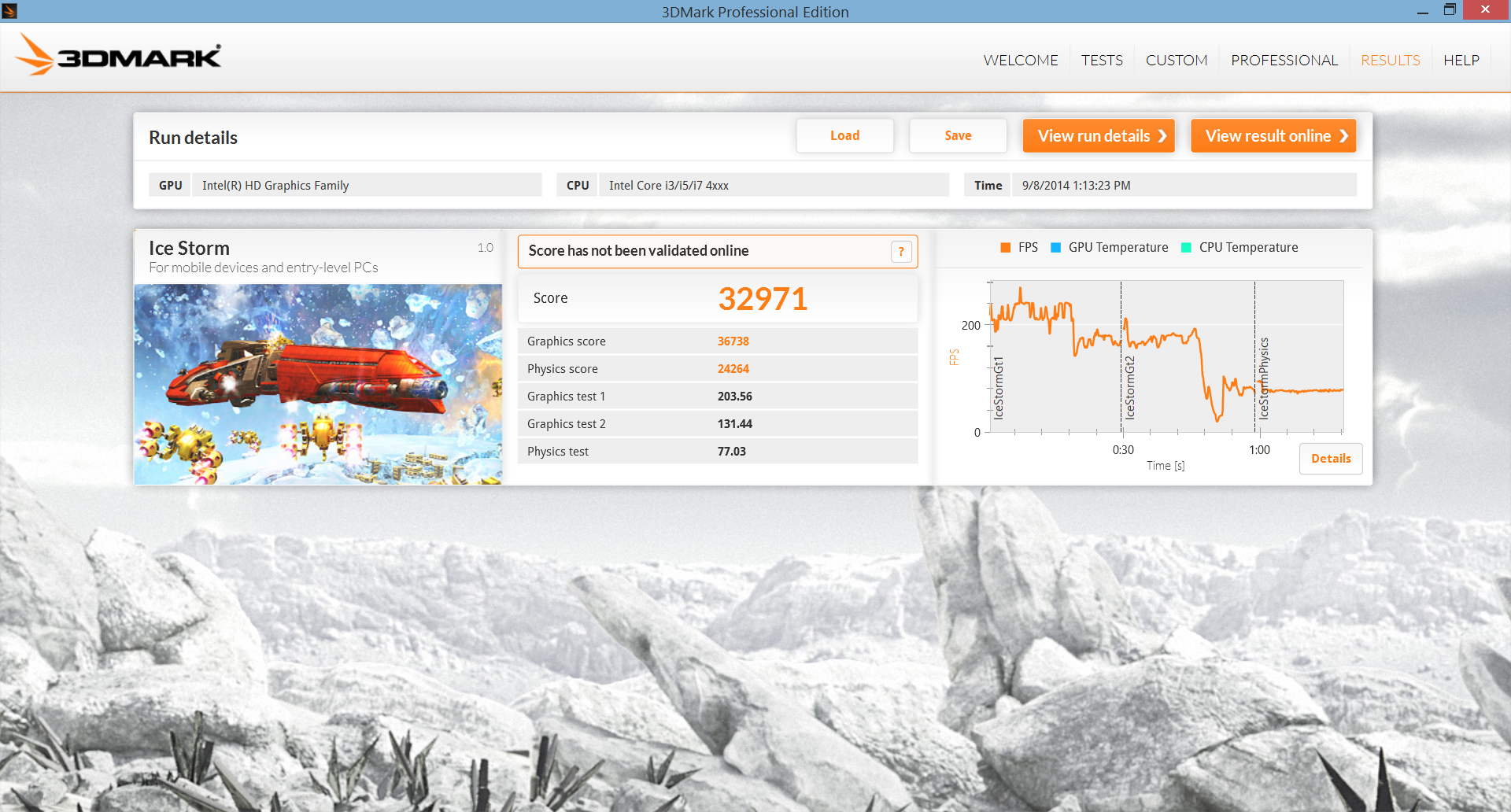The height and width of the screenshot is (812, 1511).
Task: Click Graphics score value 36738
Action: (x=733, y=341)
